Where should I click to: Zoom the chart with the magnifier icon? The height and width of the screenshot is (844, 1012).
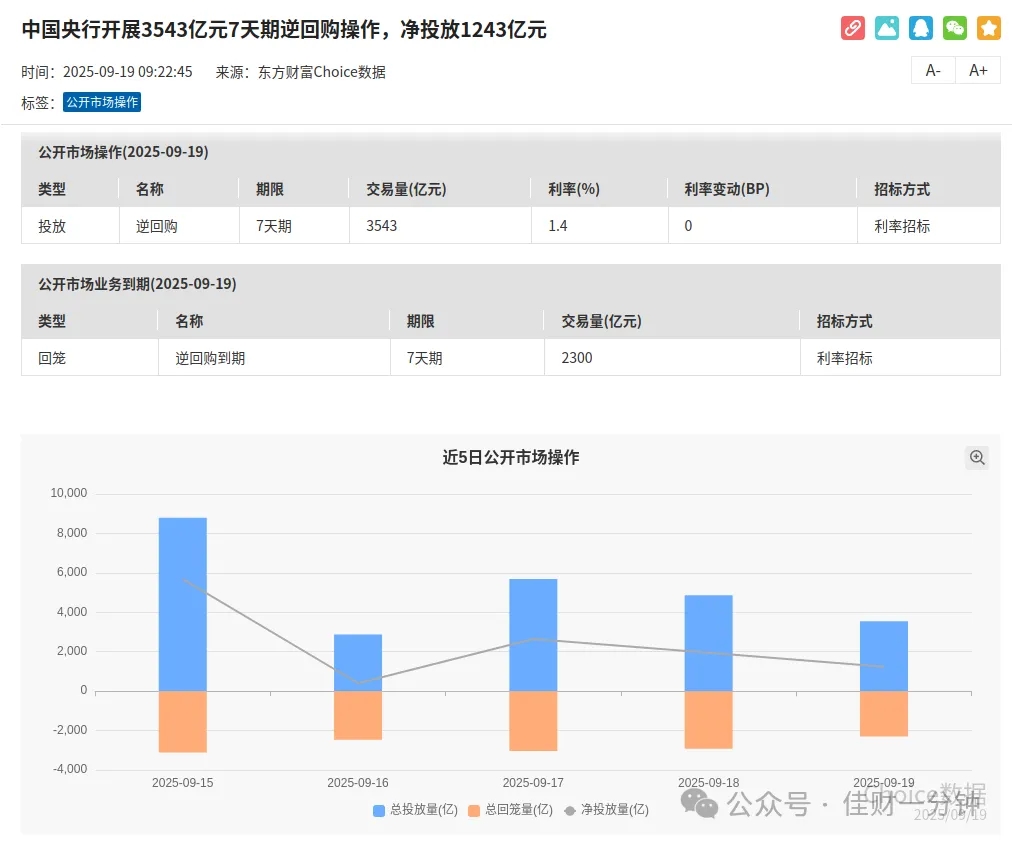point(977,457)
